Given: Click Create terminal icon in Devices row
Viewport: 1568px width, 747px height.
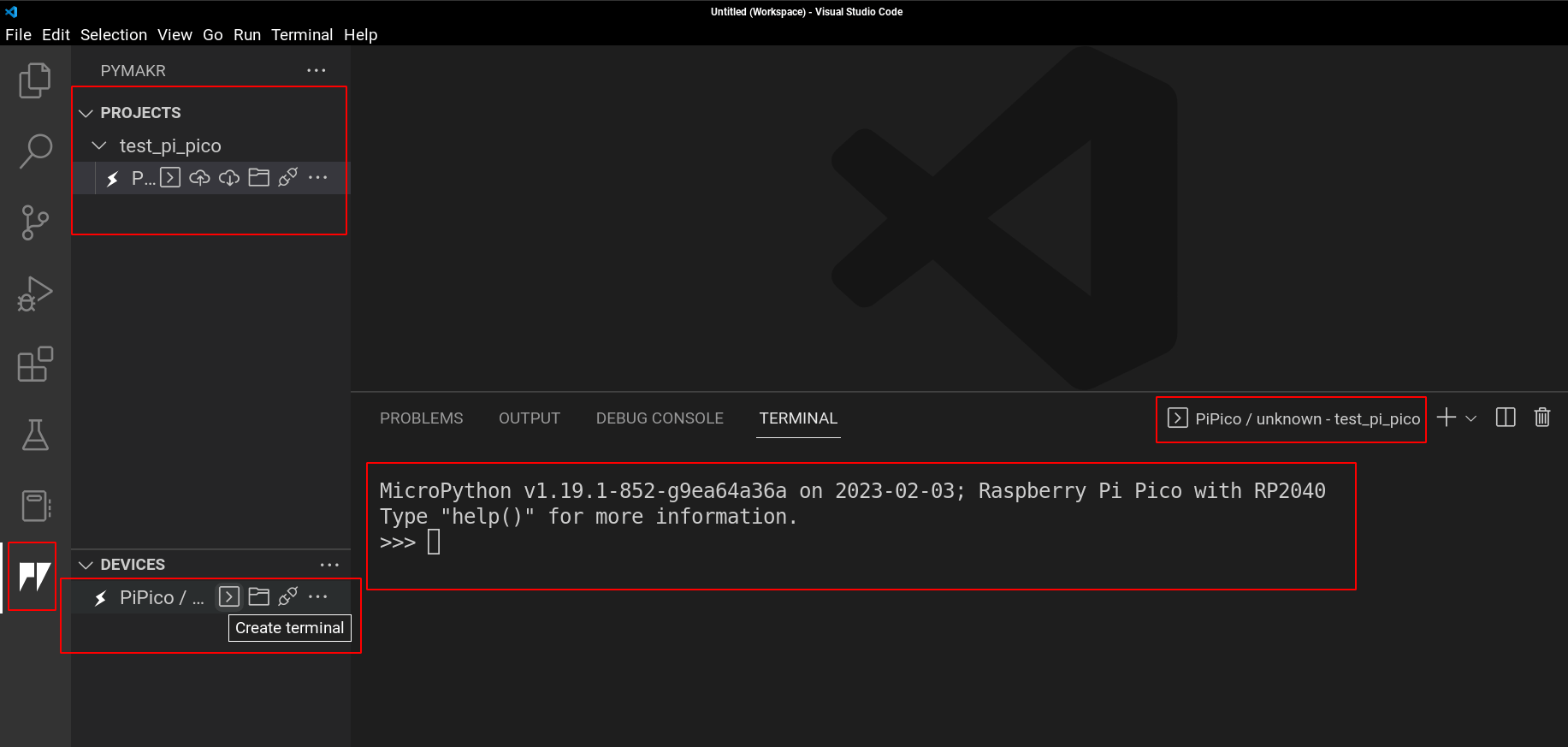Looking at the screenshot, I should coord(228,596).
